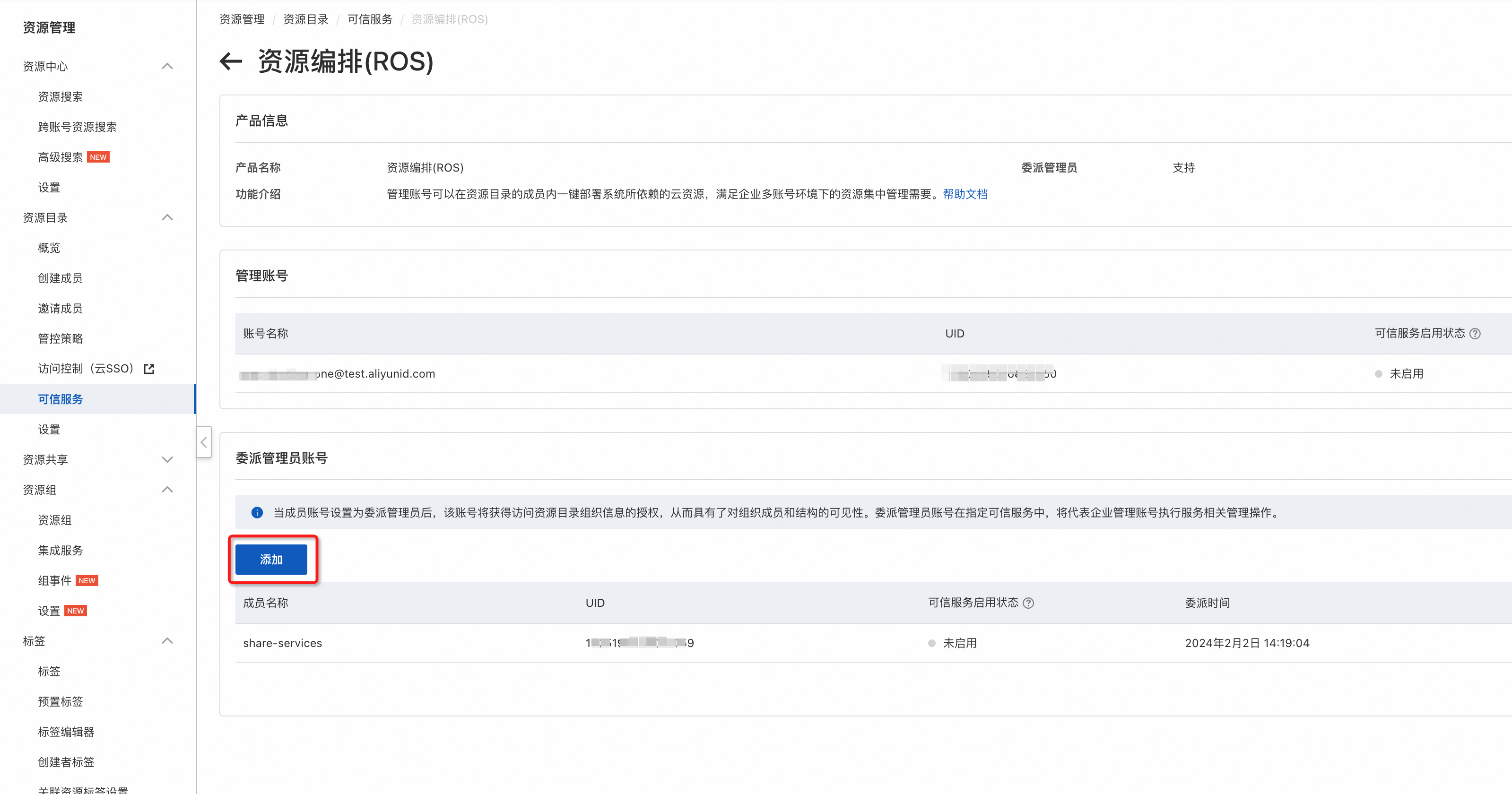
Task: Open the 帮助文档 link
Action: tap(965, 194)
